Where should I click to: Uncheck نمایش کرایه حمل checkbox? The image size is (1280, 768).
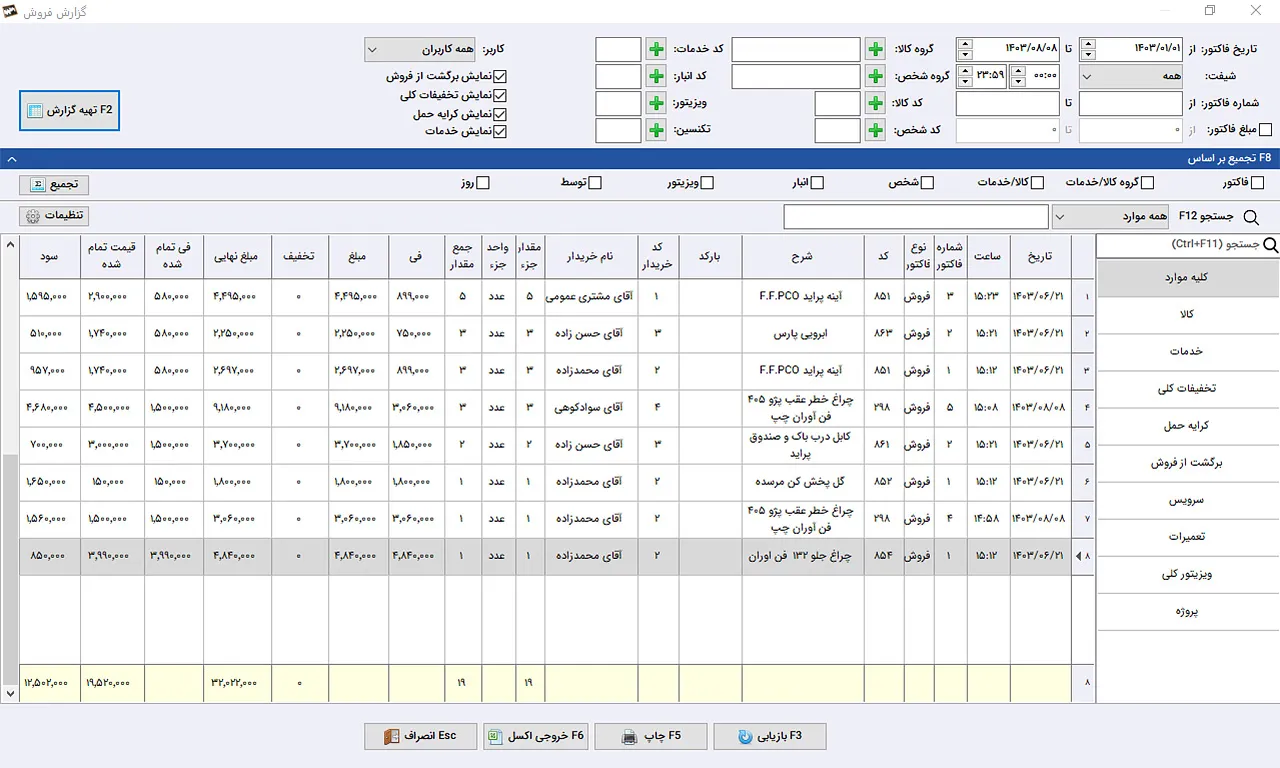coord(501,114)
